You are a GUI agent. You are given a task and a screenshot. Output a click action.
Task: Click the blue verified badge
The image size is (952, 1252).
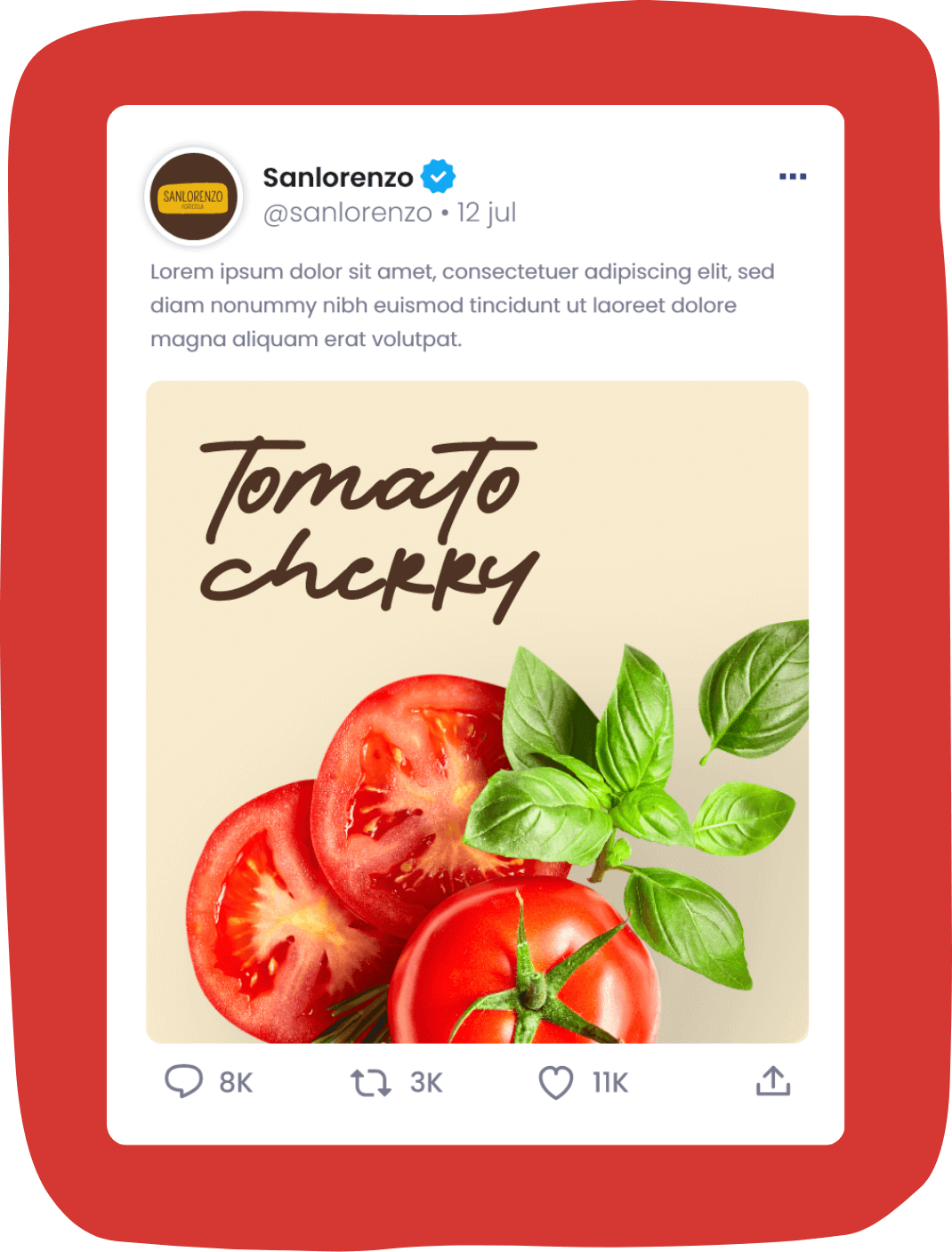point(438,176)
